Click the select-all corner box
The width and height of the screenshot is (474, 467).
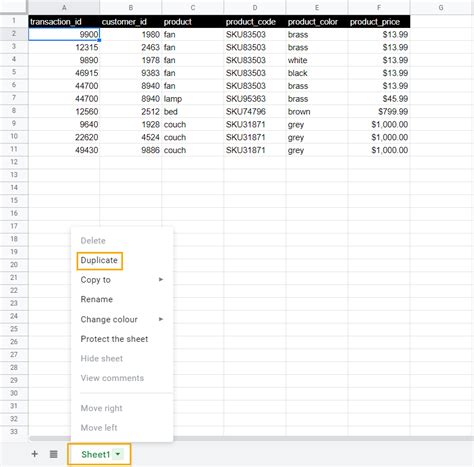click(14, 7)
